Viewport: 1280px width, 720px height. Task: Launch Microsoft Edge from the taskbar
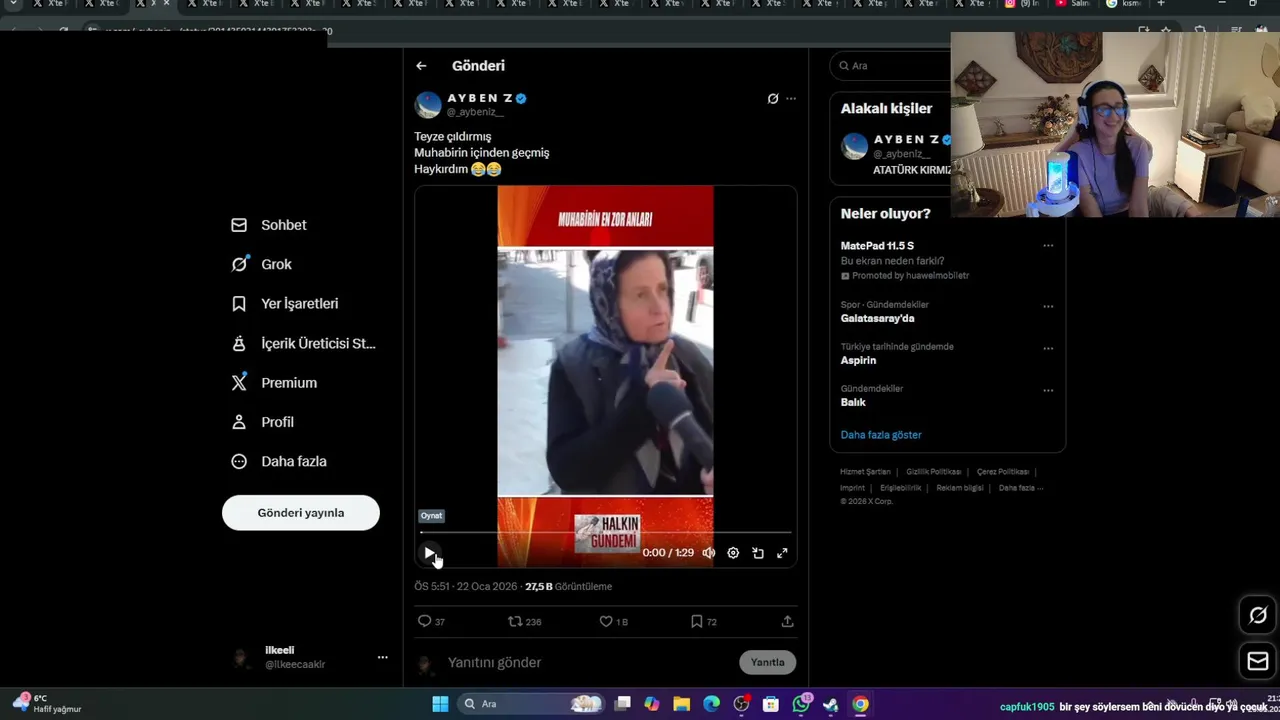click(x=711, y=704)
